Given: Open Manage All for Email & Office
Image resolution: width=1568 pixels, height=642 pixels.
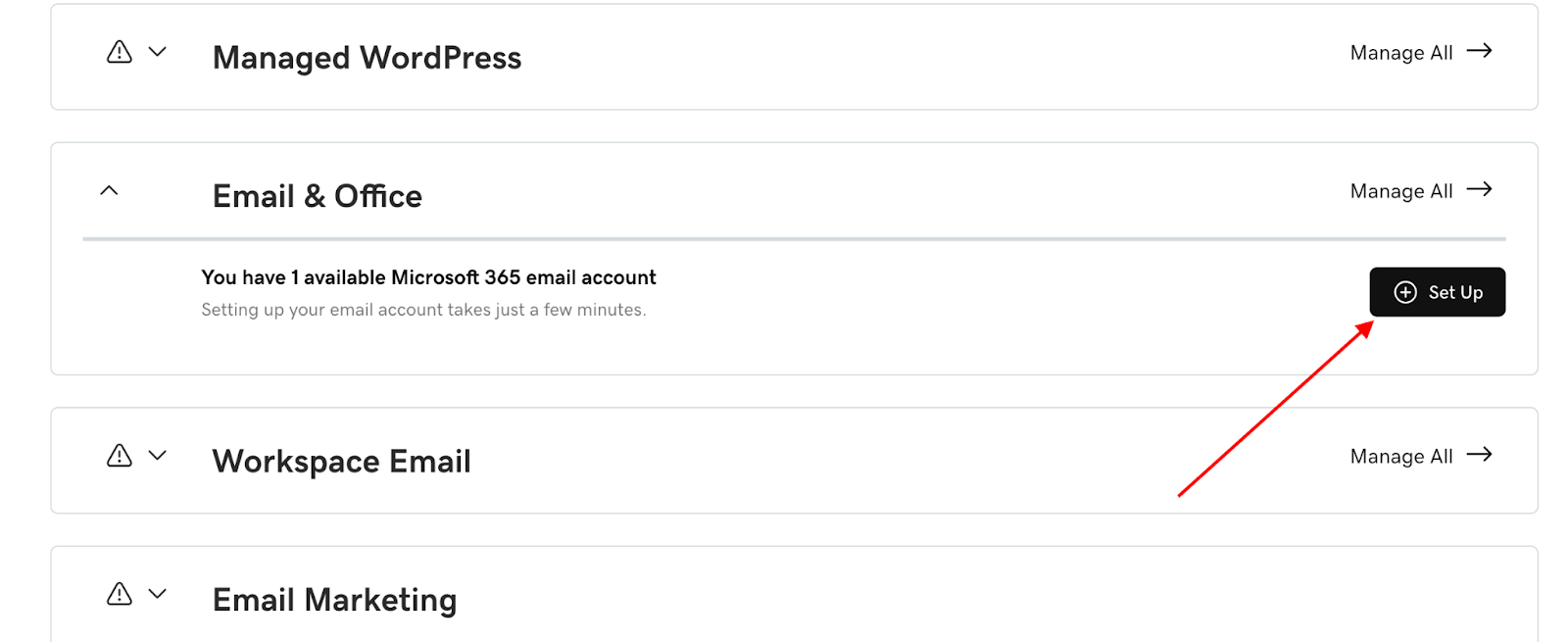Looking at the screenshot, I should click(1401, 191).
